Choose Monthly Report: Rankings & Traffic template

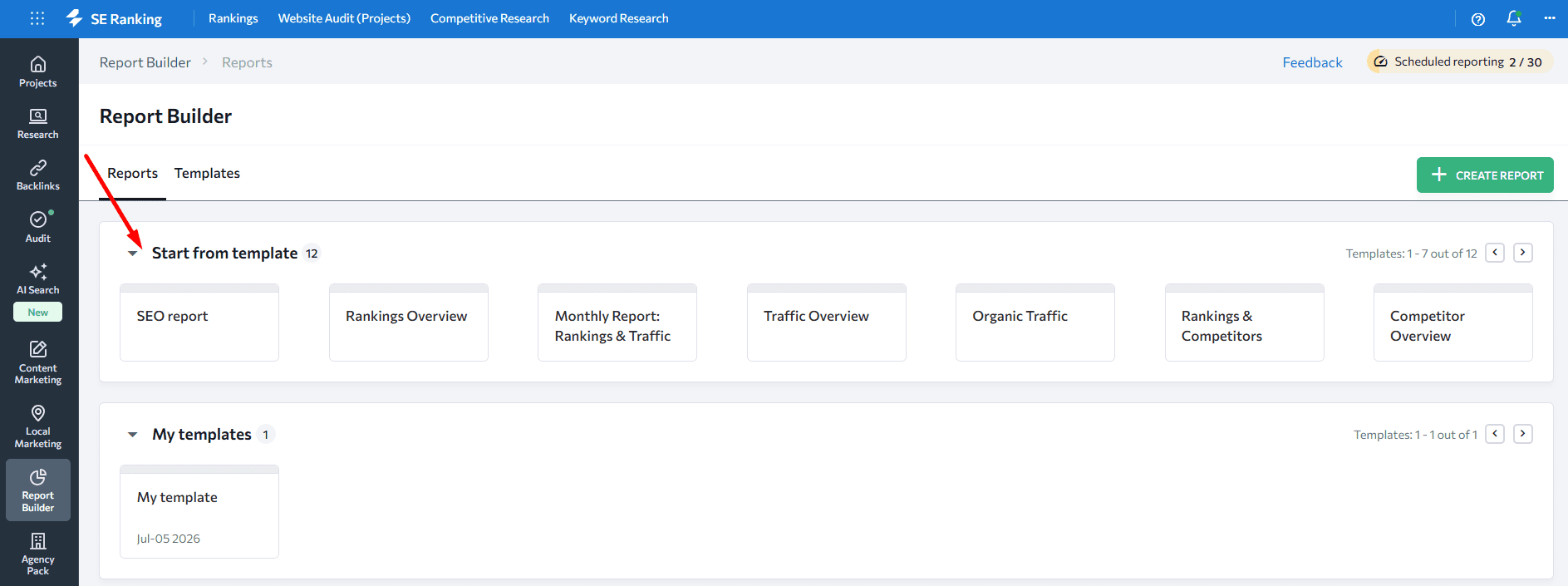[x=617, y=323]
